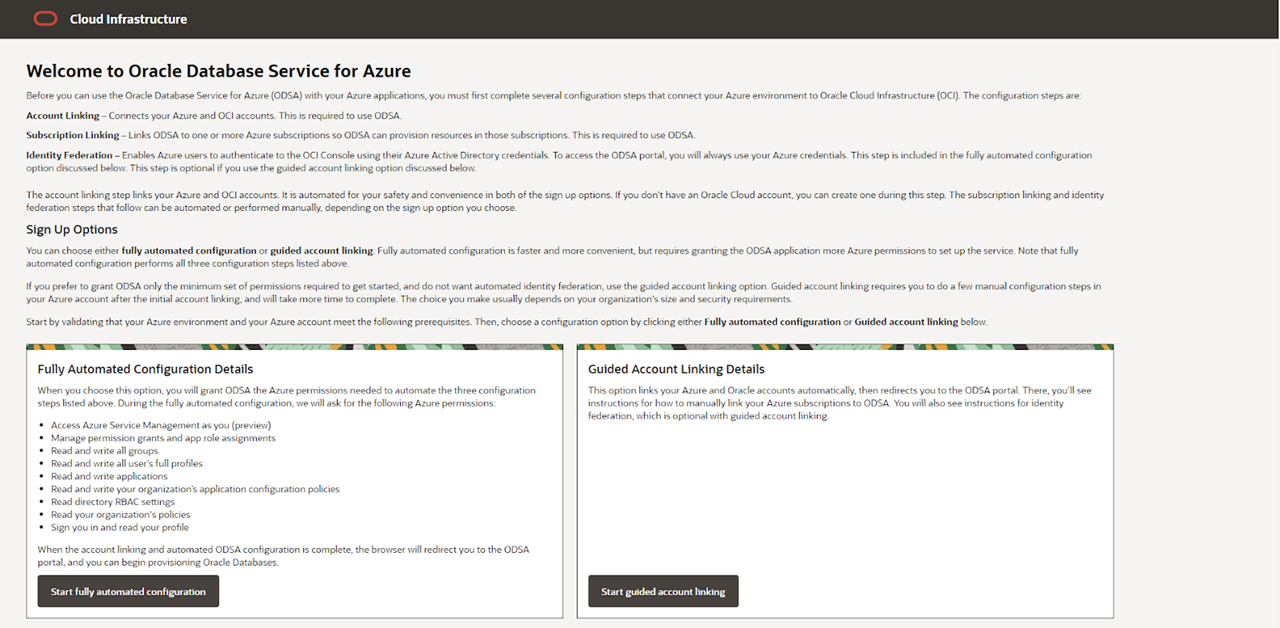This screenshot has height=628, width=1280.
Task: Click "Sign you in and read your profile" bullet
Action: click(x=120, y=527)
